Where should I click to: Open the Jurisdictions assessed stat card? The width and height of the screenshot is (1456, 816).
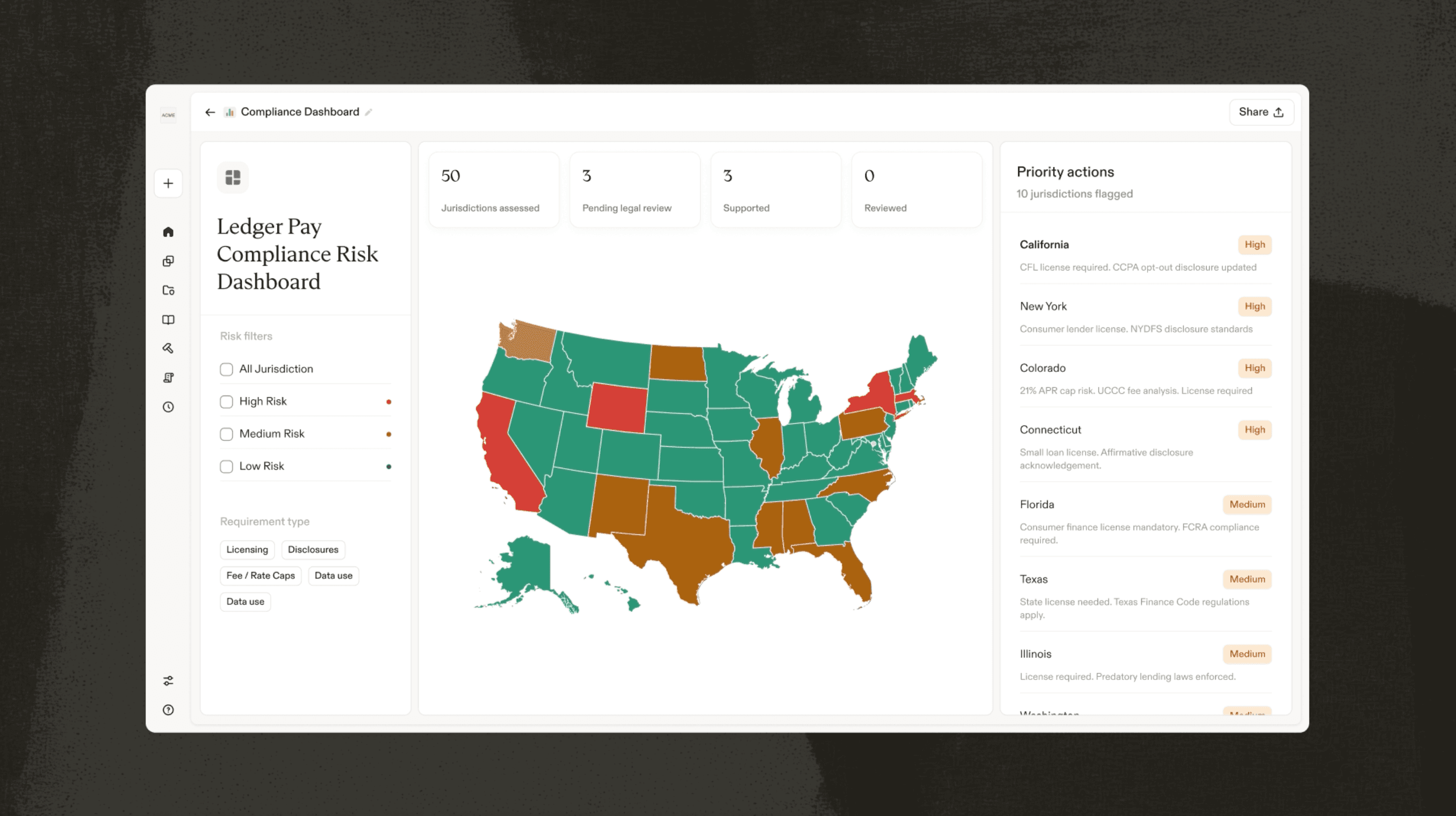(x=493, y=190)
